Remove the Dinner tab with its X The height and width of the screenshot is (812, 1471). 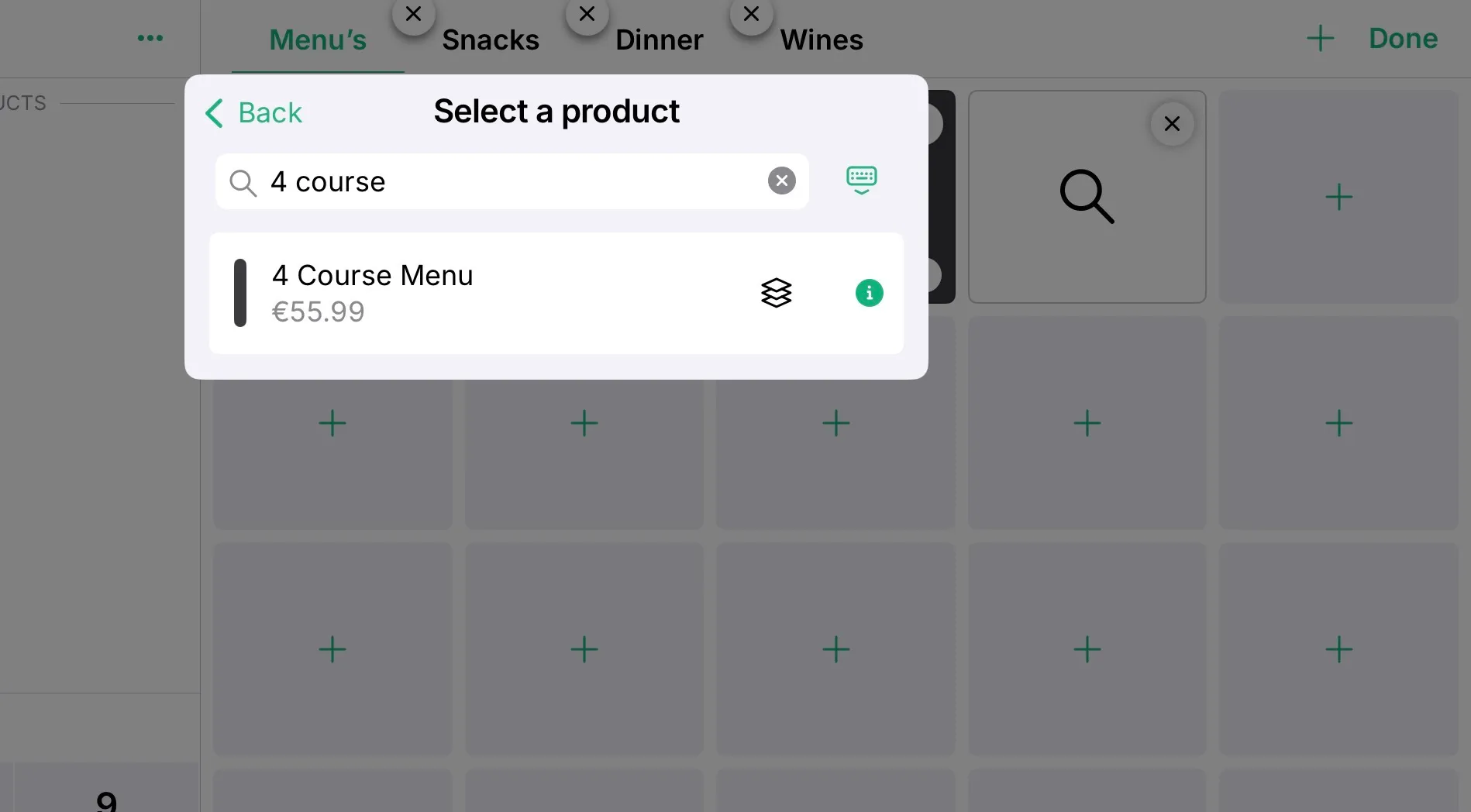587,14
